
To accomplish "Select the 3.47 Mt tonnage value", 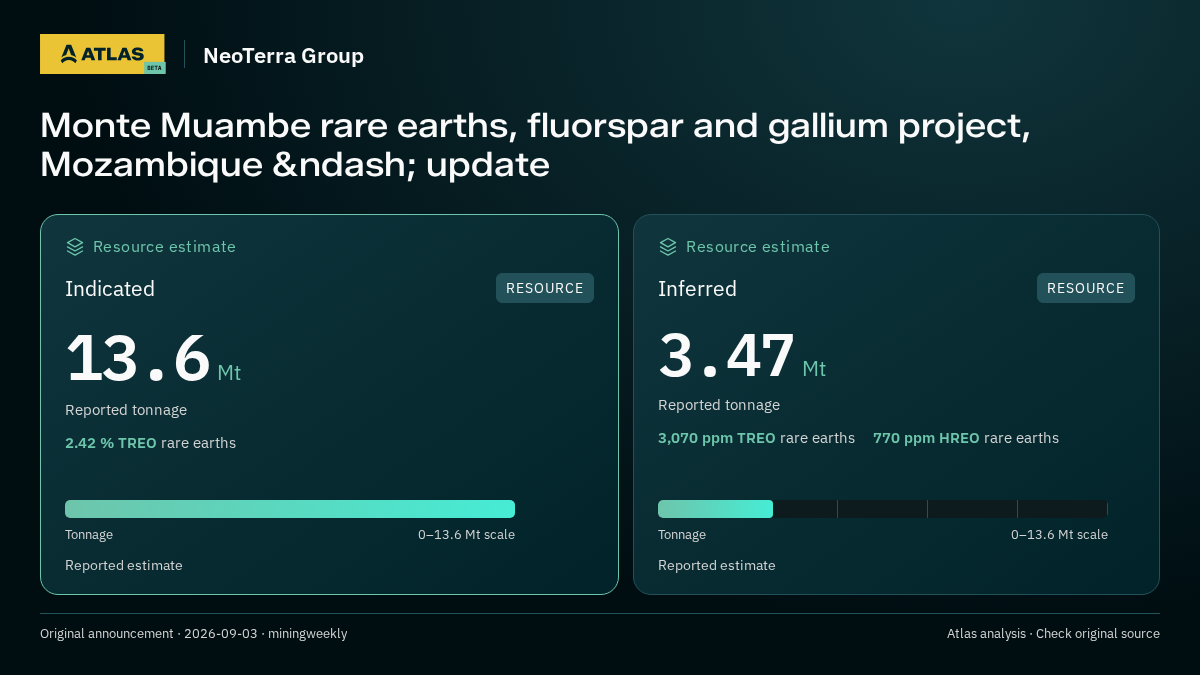I will (x=742, y=356).
